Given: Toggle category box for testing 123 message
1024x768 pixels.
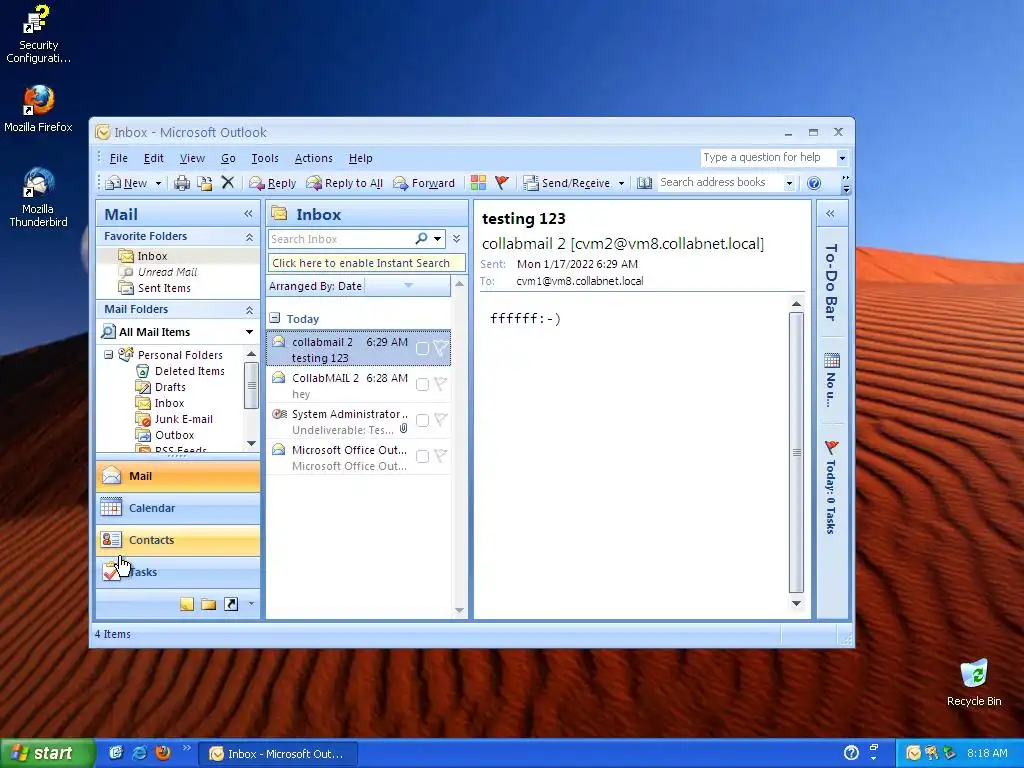Looking at the screenshot, I should [423, 348].
